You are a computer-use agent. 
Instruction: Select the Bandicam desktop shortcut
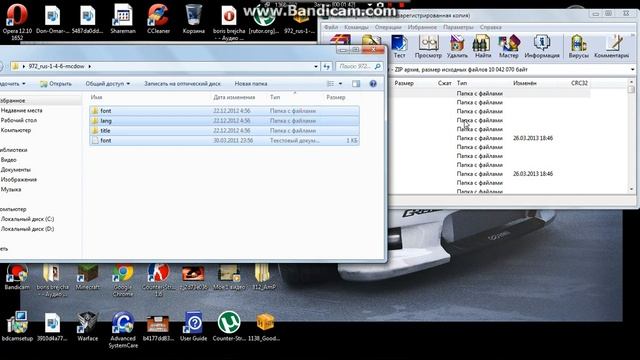[x=17, y=277]
